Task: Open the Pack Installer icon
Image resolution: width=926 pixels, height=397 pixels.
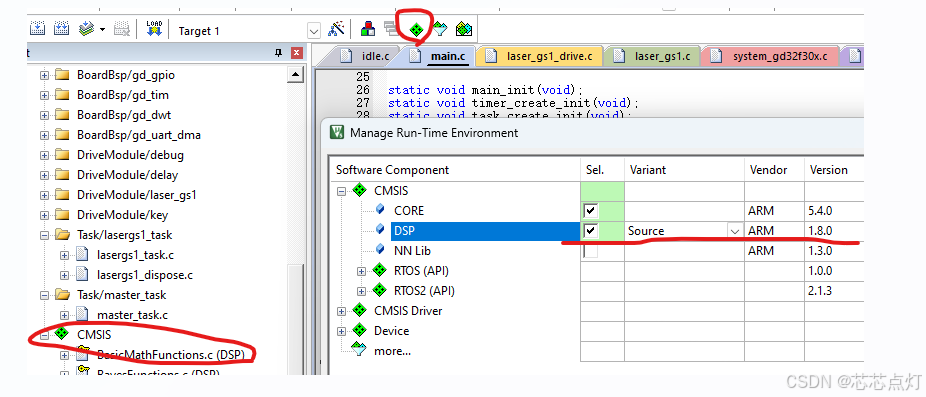Action: [464, 28]
